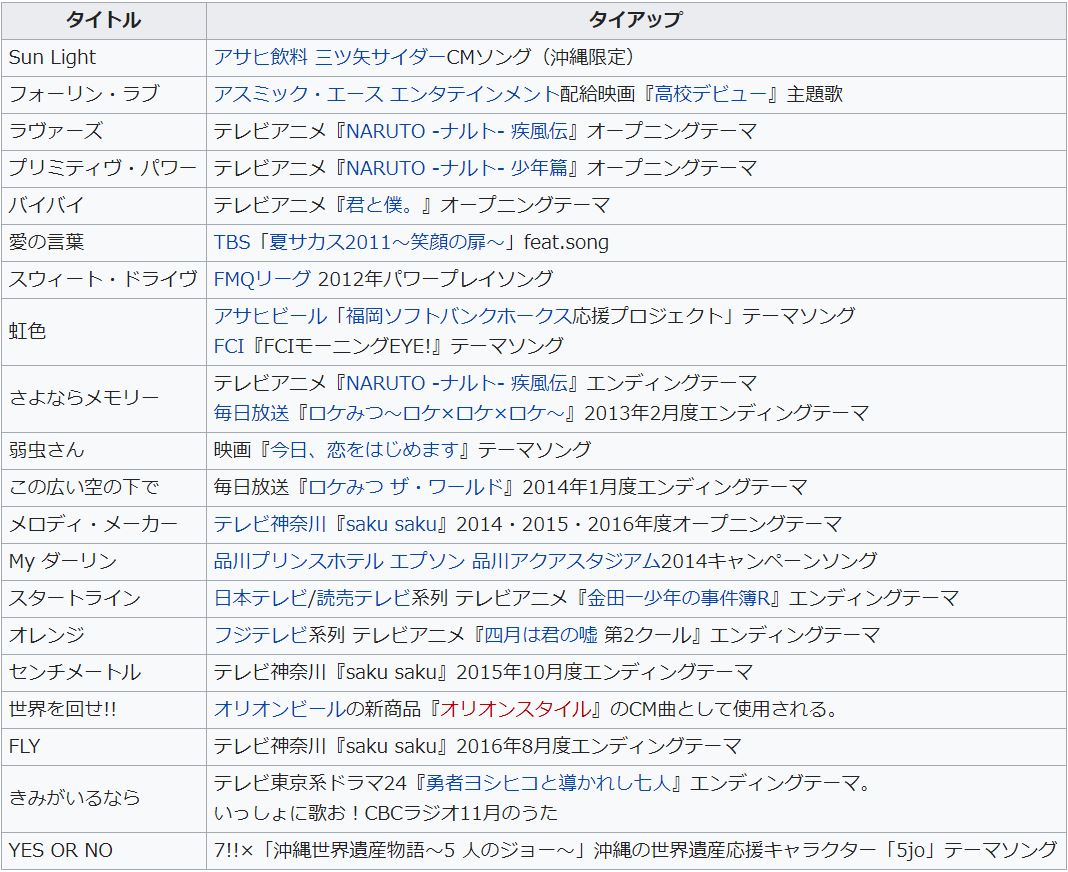Screen dimensions: 1068x872
Task: Select the プリミティヴ・パワー title cell
Action: point(104,168)
